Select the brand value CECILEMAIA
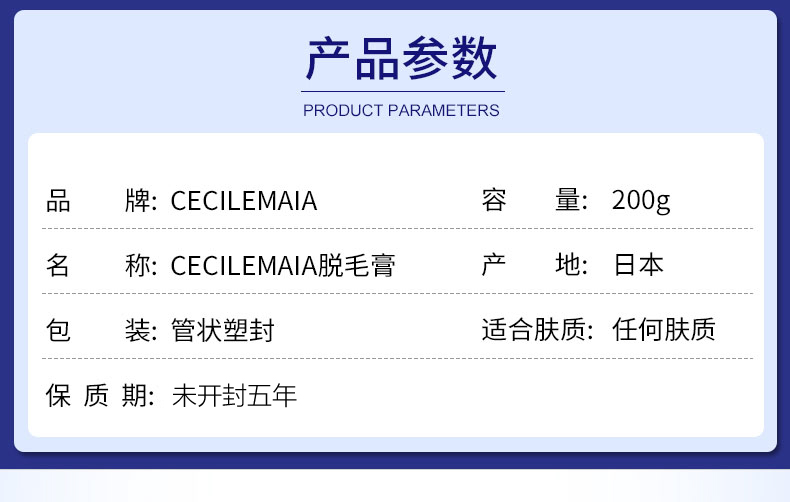This screenshot has width=790, height=502. click(x=244, y=201)
